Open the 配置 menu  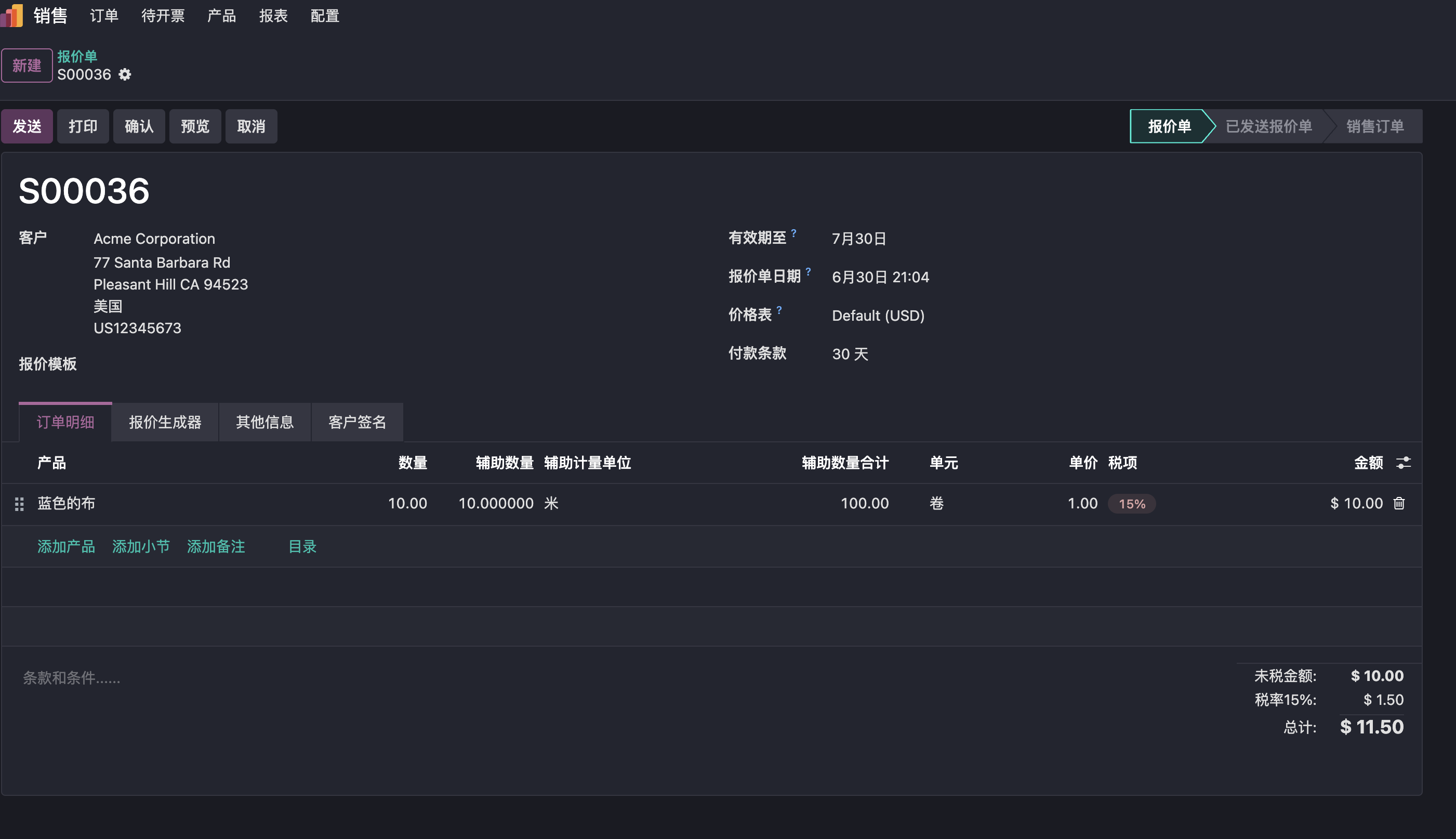click(325, 16)
